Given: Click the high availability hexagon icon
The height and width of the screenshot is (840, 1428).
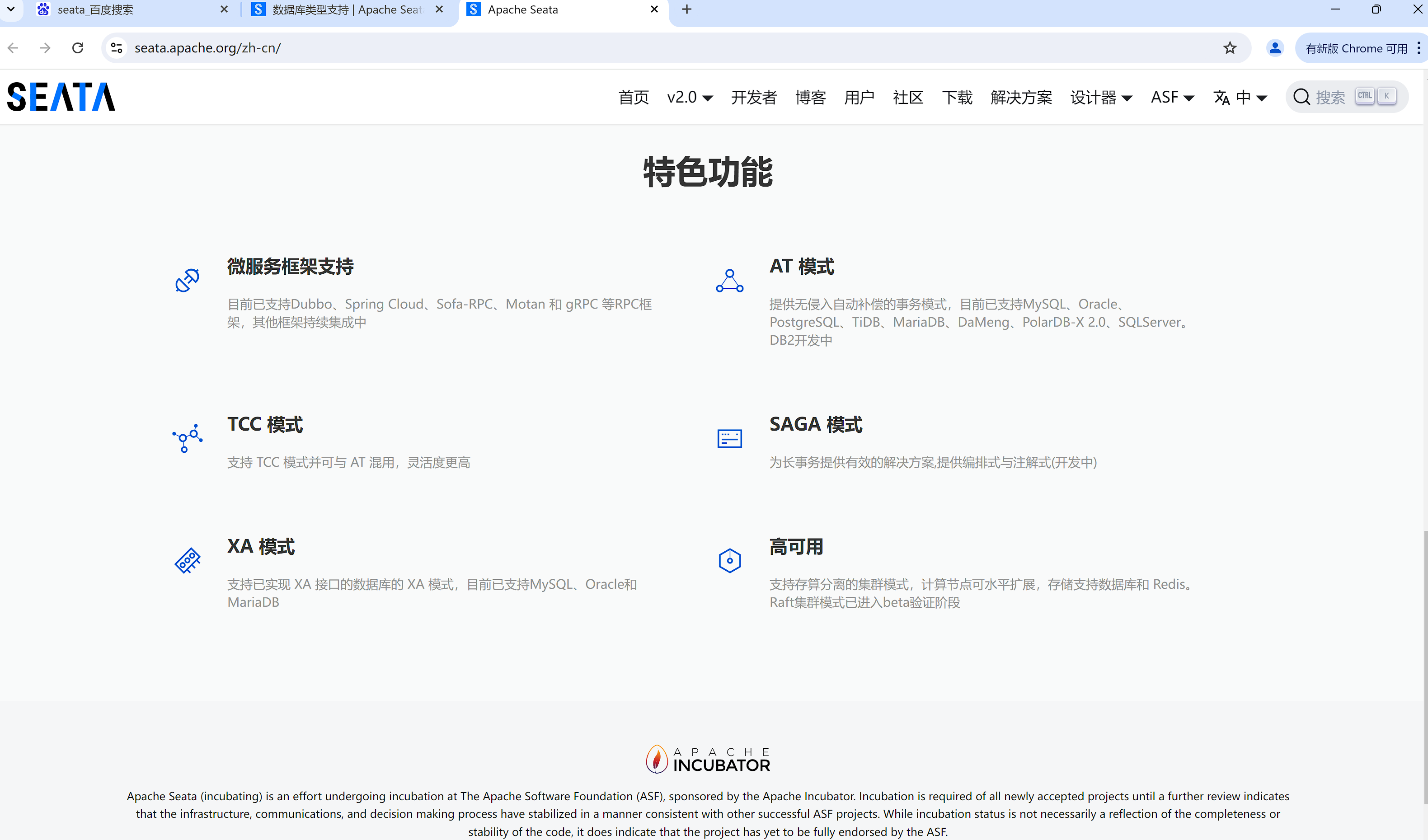Looking at the screenshot, I should [x=729, y=561].
